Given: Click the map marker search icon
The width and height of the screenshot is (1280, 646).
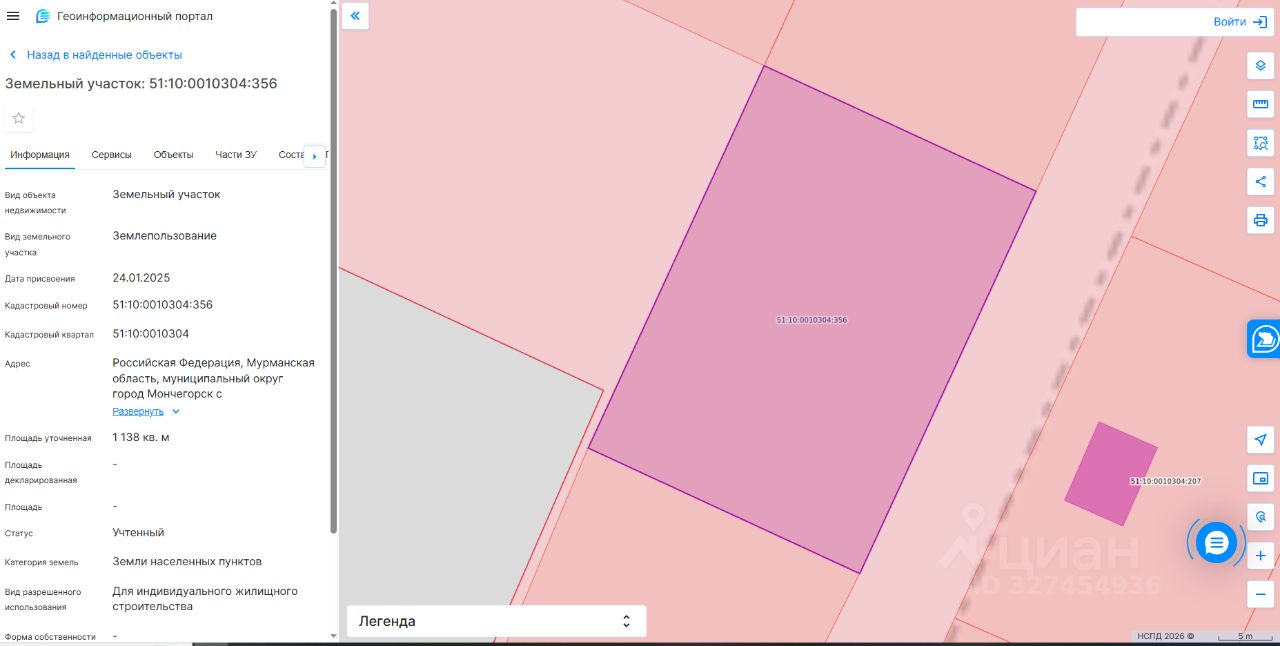Looking at the screenshot, I should 1260,517.
